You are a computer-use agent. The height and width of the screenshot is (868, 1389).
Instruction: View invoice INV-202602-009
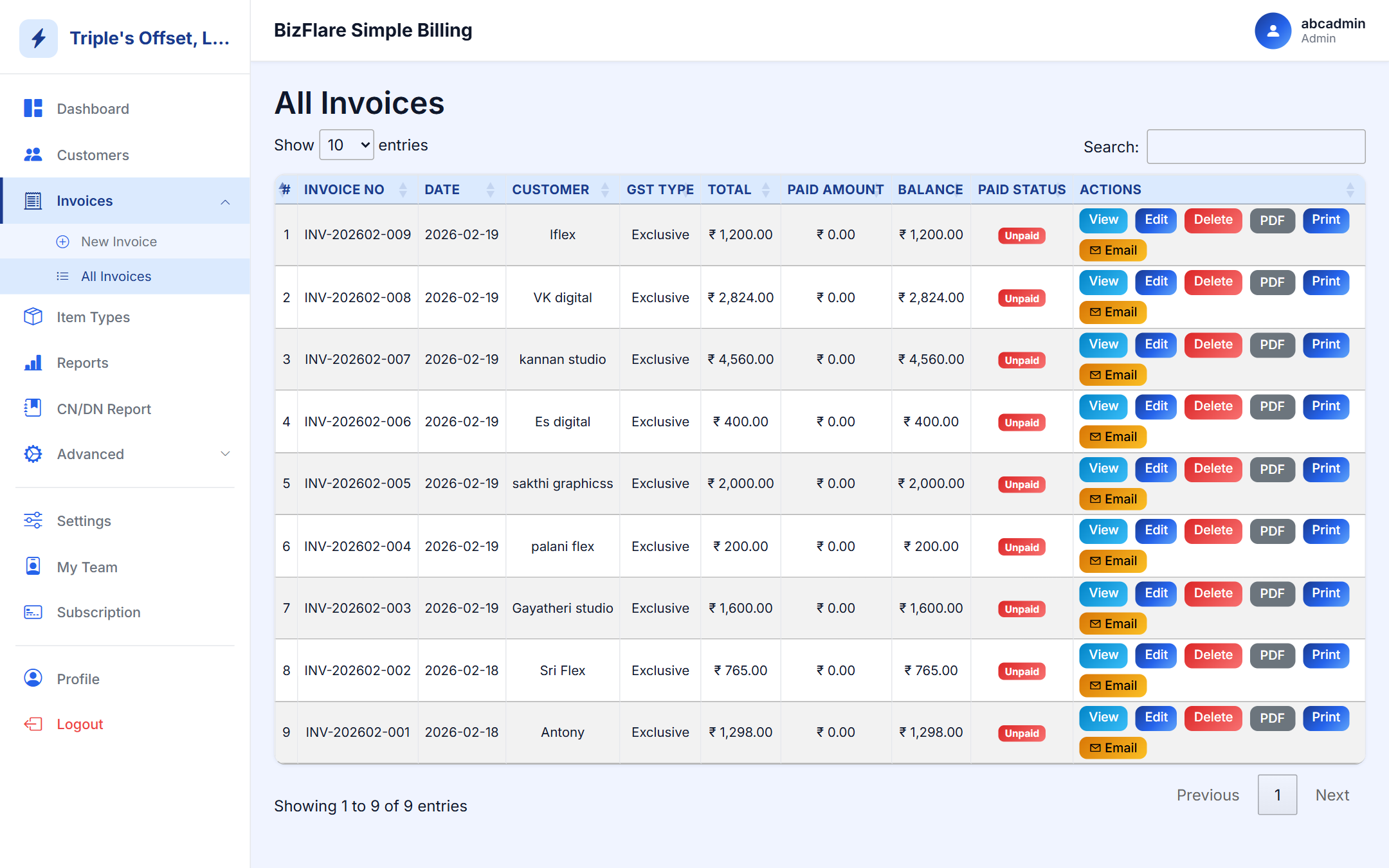point(1103,220)
